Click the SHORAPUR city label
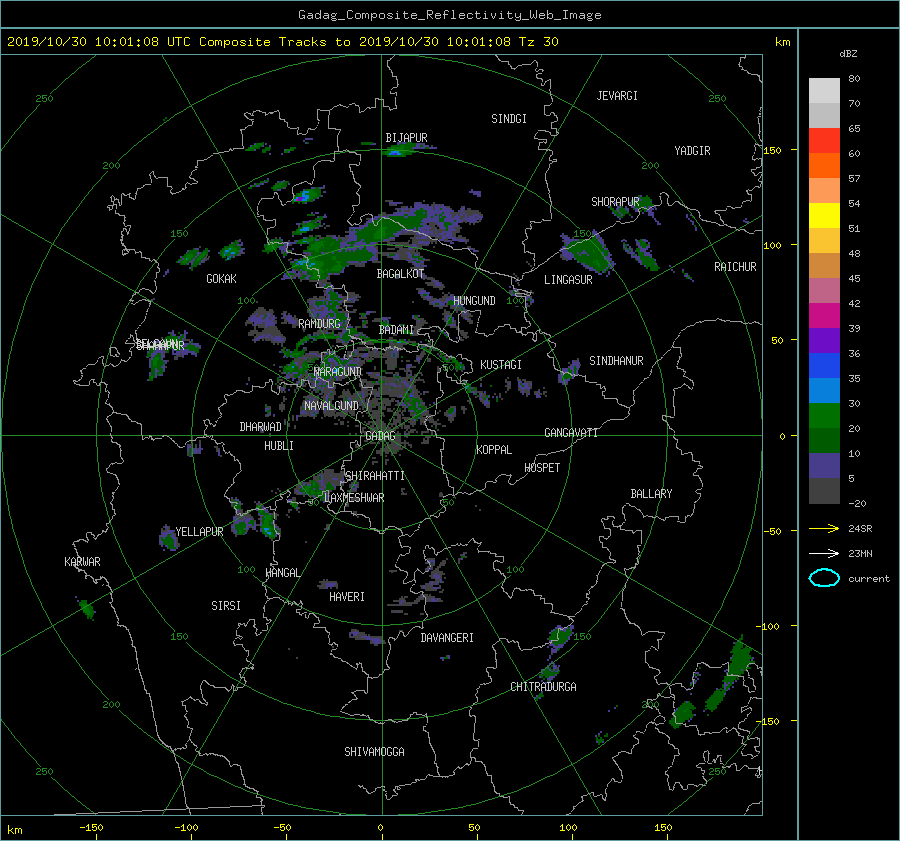The width and height of the screenshot is (900, 841). pyautogui.click(x=615, y=202)
